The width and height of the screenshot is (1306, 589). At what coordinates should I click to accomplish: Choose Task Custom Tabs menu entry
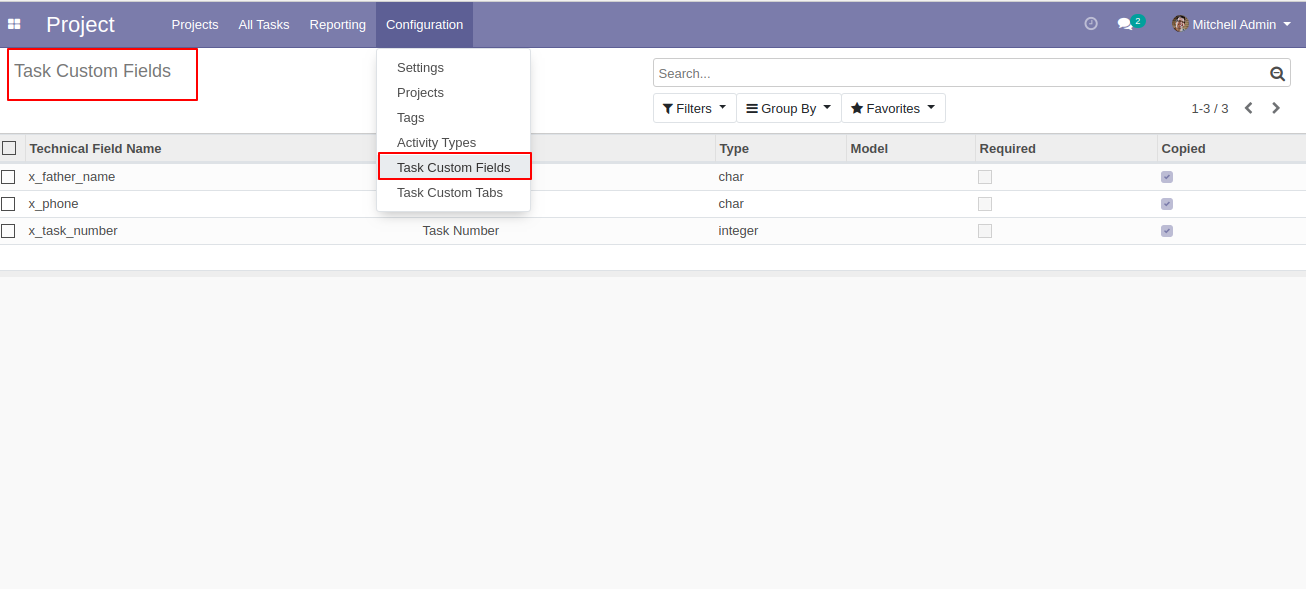pyautogui.click(x=450, y=192)
